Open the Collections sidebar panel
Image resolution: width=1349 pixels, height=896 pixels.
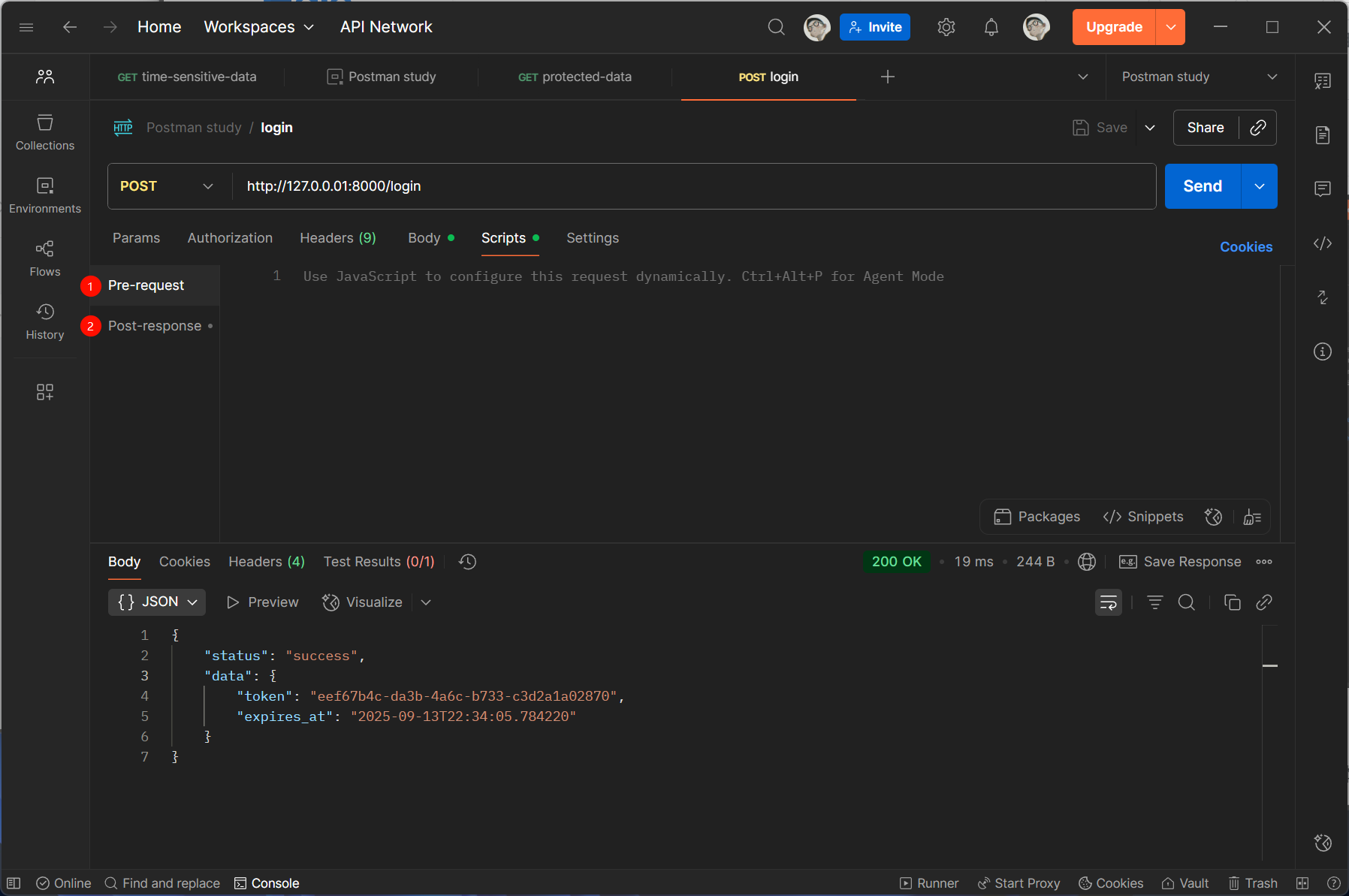pos(45,132)
